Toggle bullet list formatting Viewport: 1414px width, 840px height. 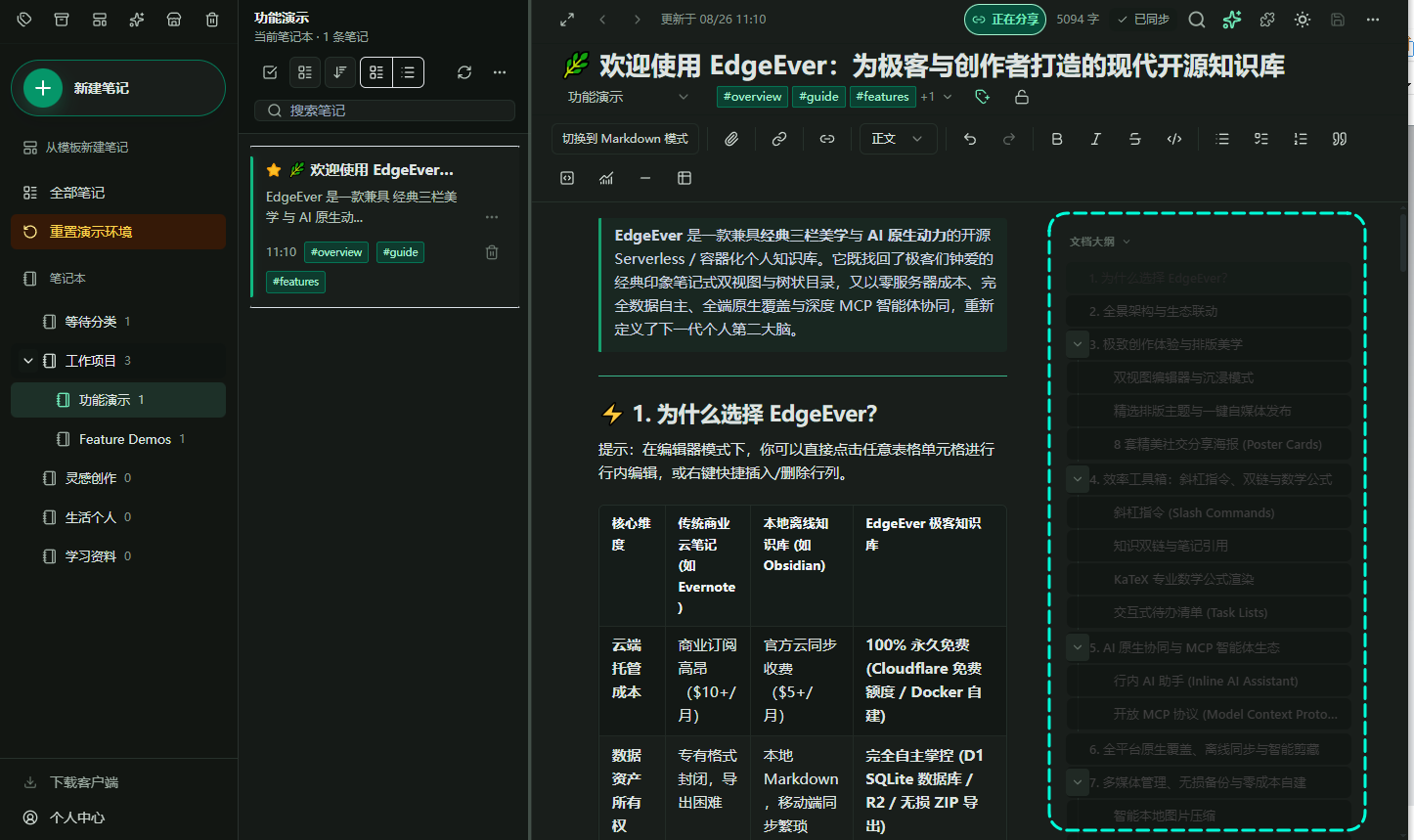(x=1222, y=139)
